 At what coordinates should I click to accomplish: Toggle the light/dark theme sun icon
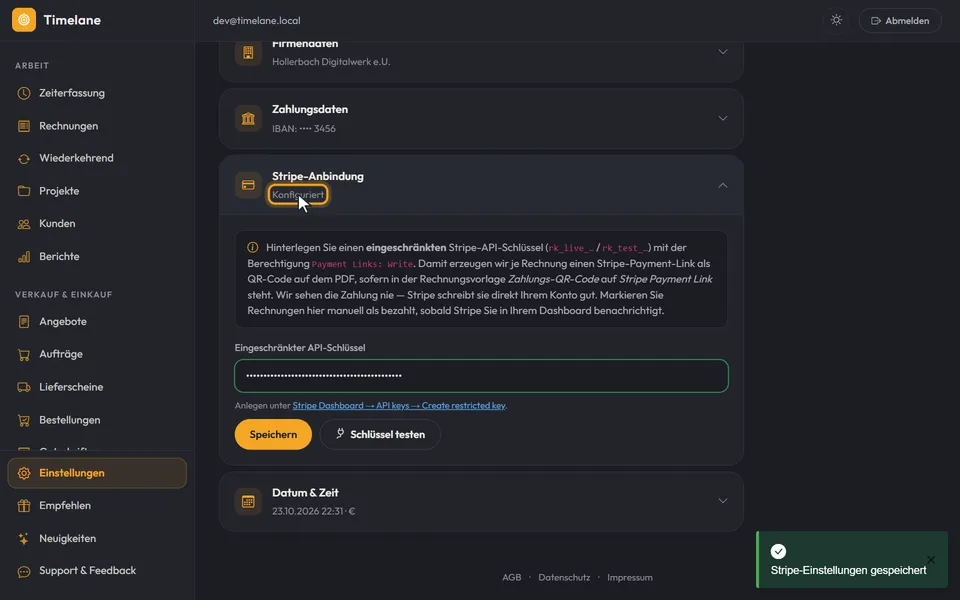click(836, 20)
